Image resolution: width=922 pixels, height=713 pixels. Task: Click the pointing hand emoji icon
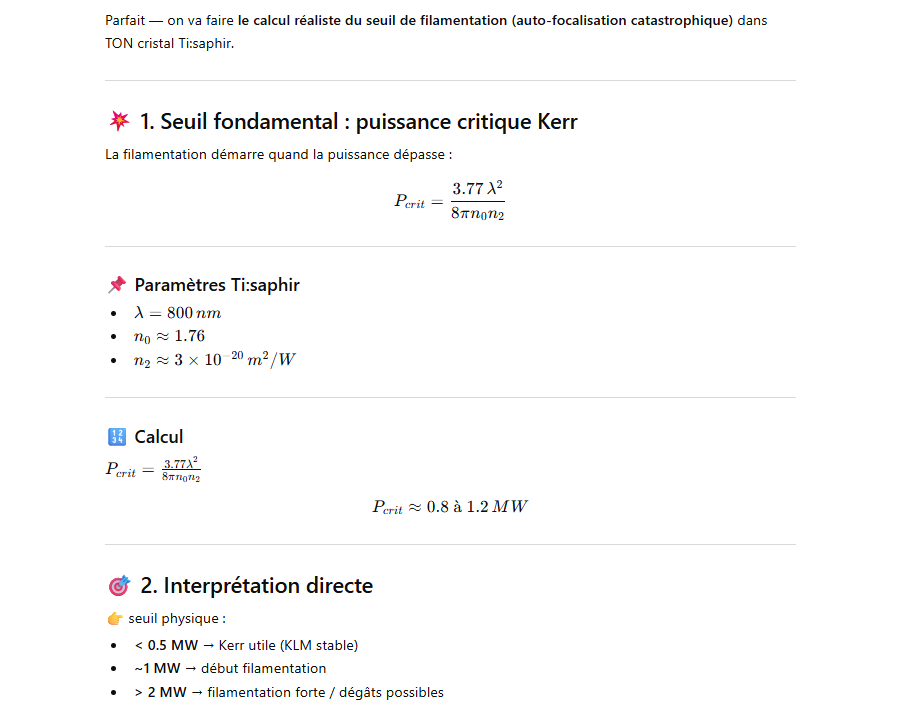pos(115,618)
